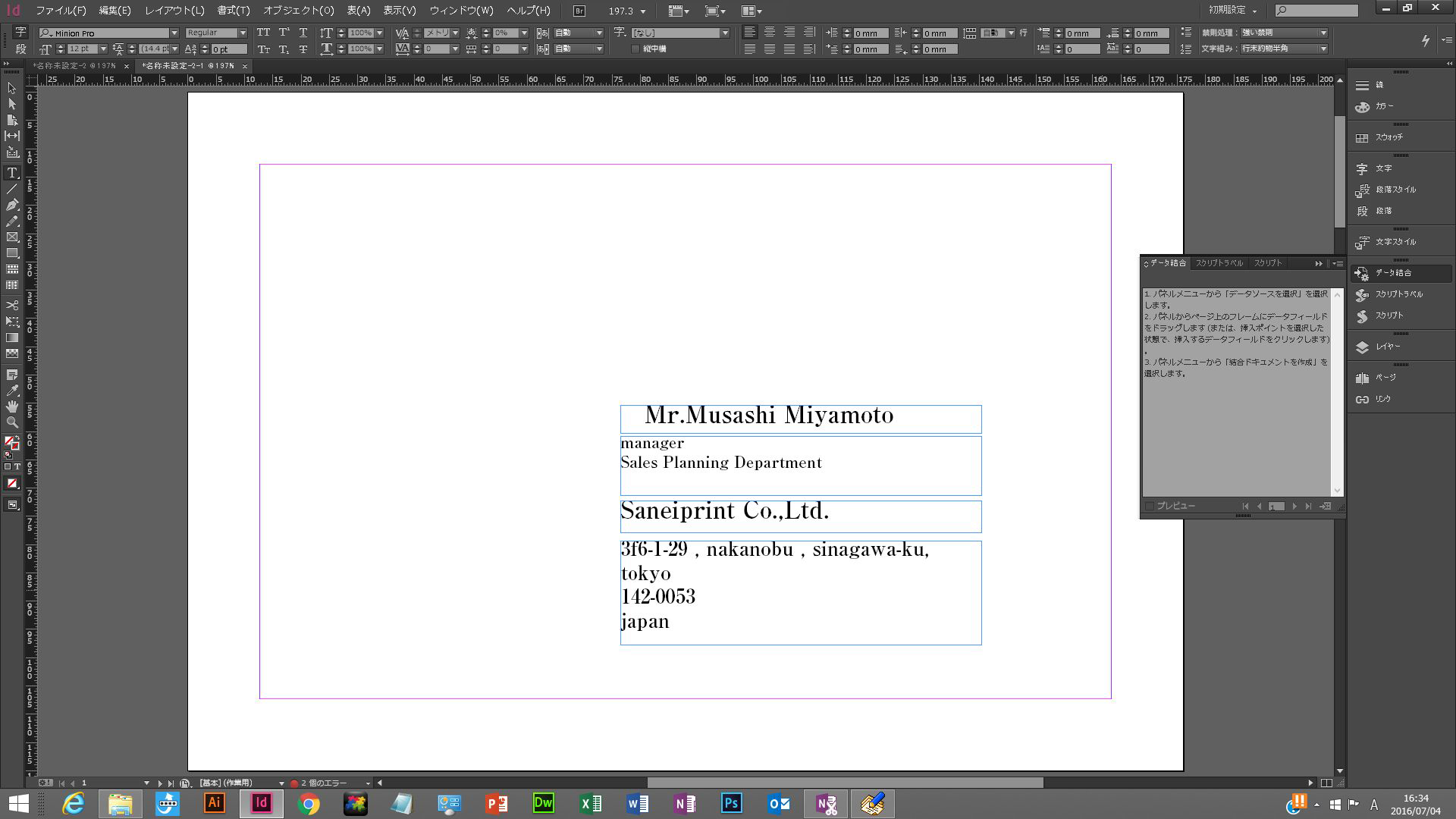Viewport: 1456px width, 819px height.
Task: Select the Note tool
Action: coord(11,375)
